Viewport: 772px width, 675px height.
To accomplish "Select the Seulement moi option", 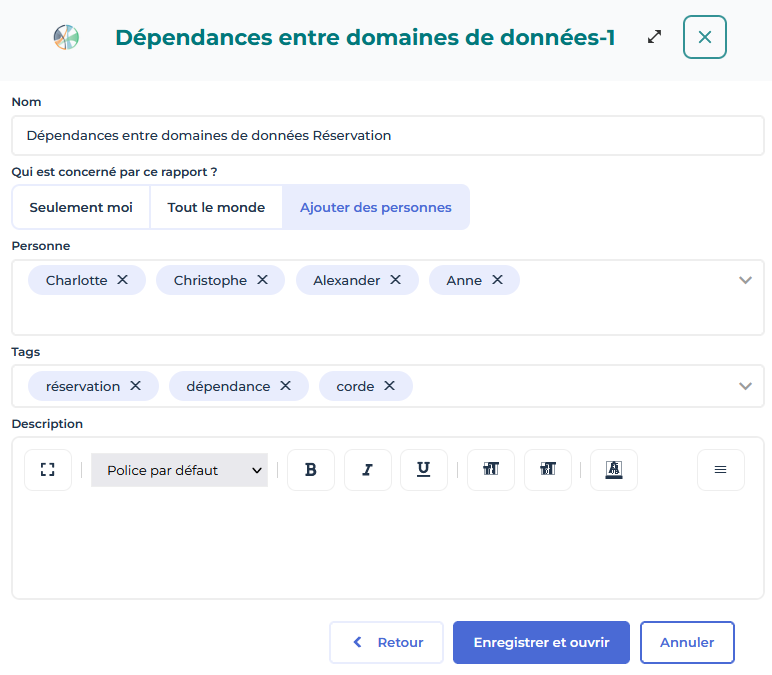I will point(81,208).
